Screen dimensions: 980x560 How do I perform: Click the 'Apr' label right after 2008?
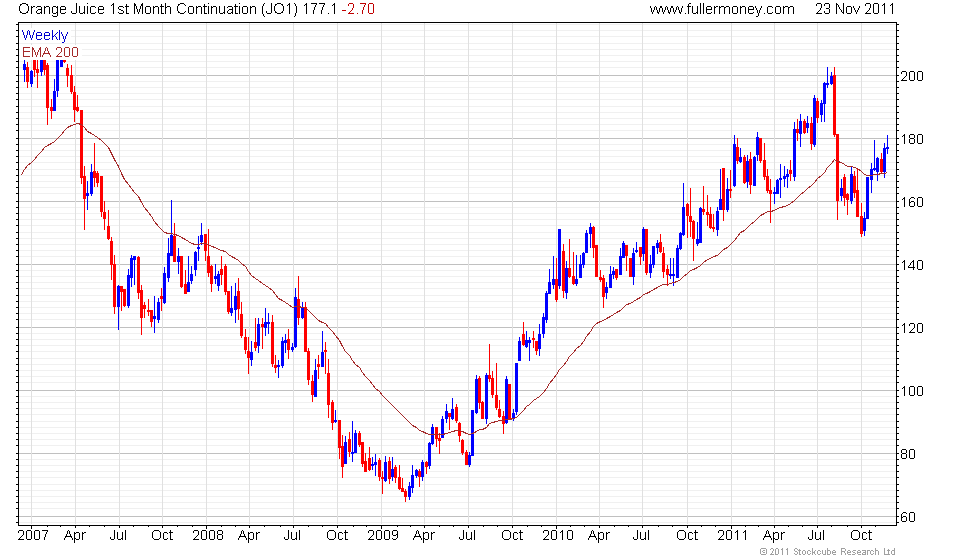pyautogui.click(x=249, y=536)
